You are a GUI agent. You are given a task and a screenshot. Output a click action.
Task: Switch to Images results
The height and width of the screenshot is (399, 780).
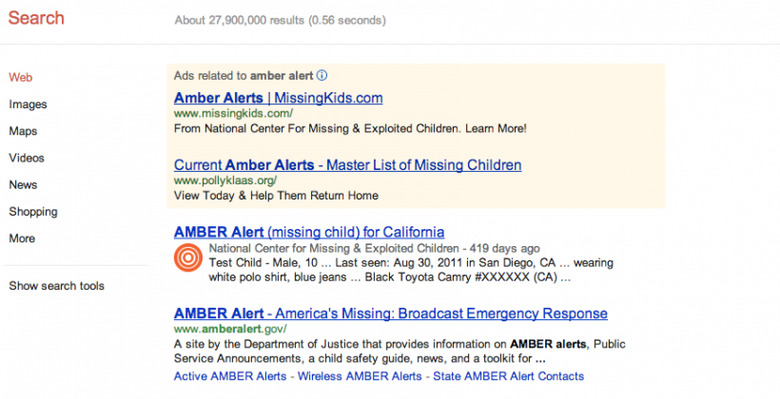tap(28, 104)
